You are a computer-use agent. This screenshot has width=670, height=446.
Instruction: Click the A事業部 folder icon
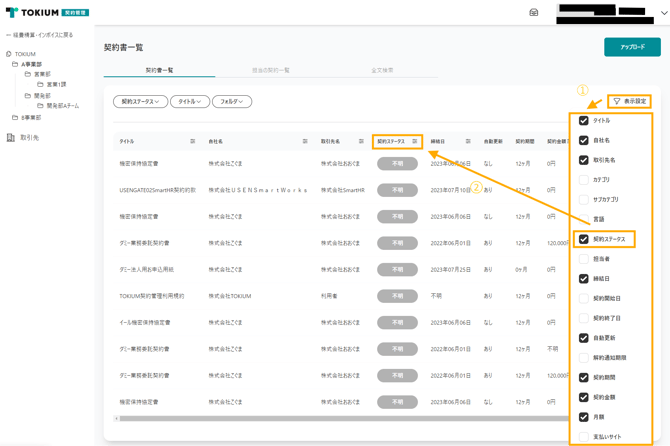[16, 64]
